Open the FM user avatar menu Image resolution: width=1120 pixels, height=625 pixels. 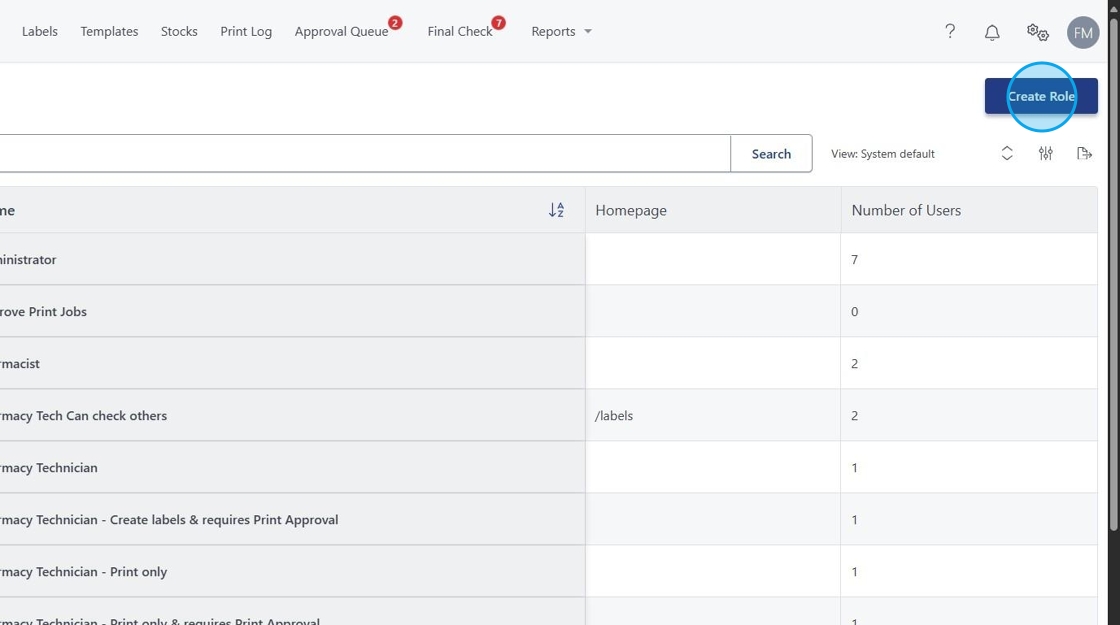(x=1083, y=32)
